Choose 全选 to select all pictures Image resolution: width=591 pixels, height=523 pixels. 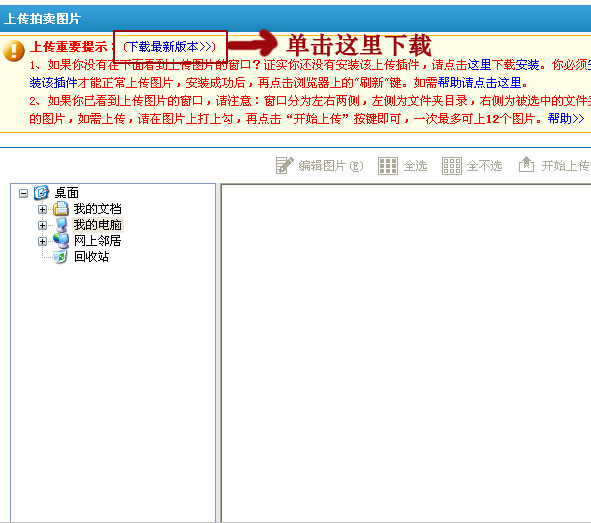[x=415, y=166]
